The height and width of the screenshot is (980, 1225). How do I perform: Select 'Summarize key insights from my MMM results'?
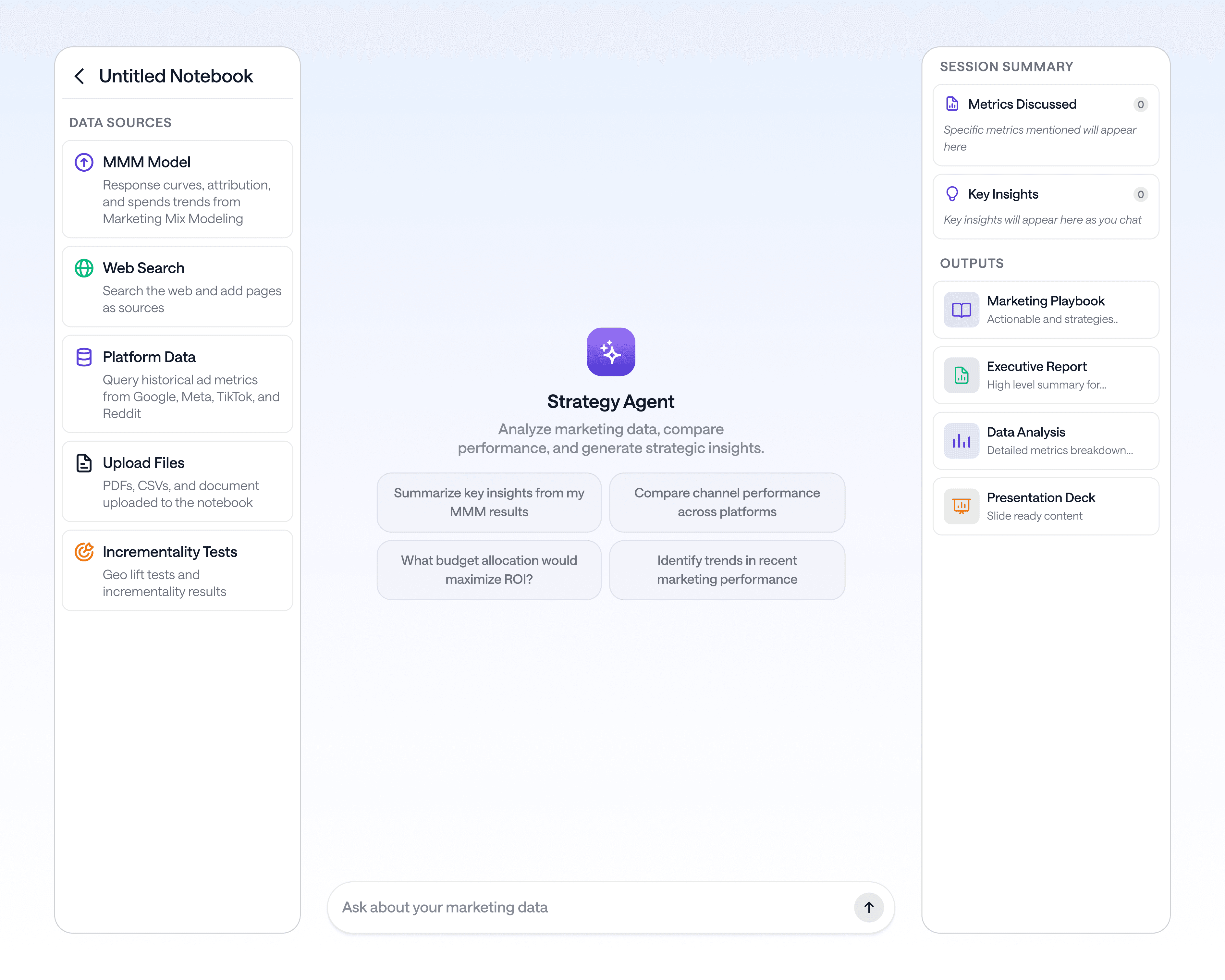point(489,502)
